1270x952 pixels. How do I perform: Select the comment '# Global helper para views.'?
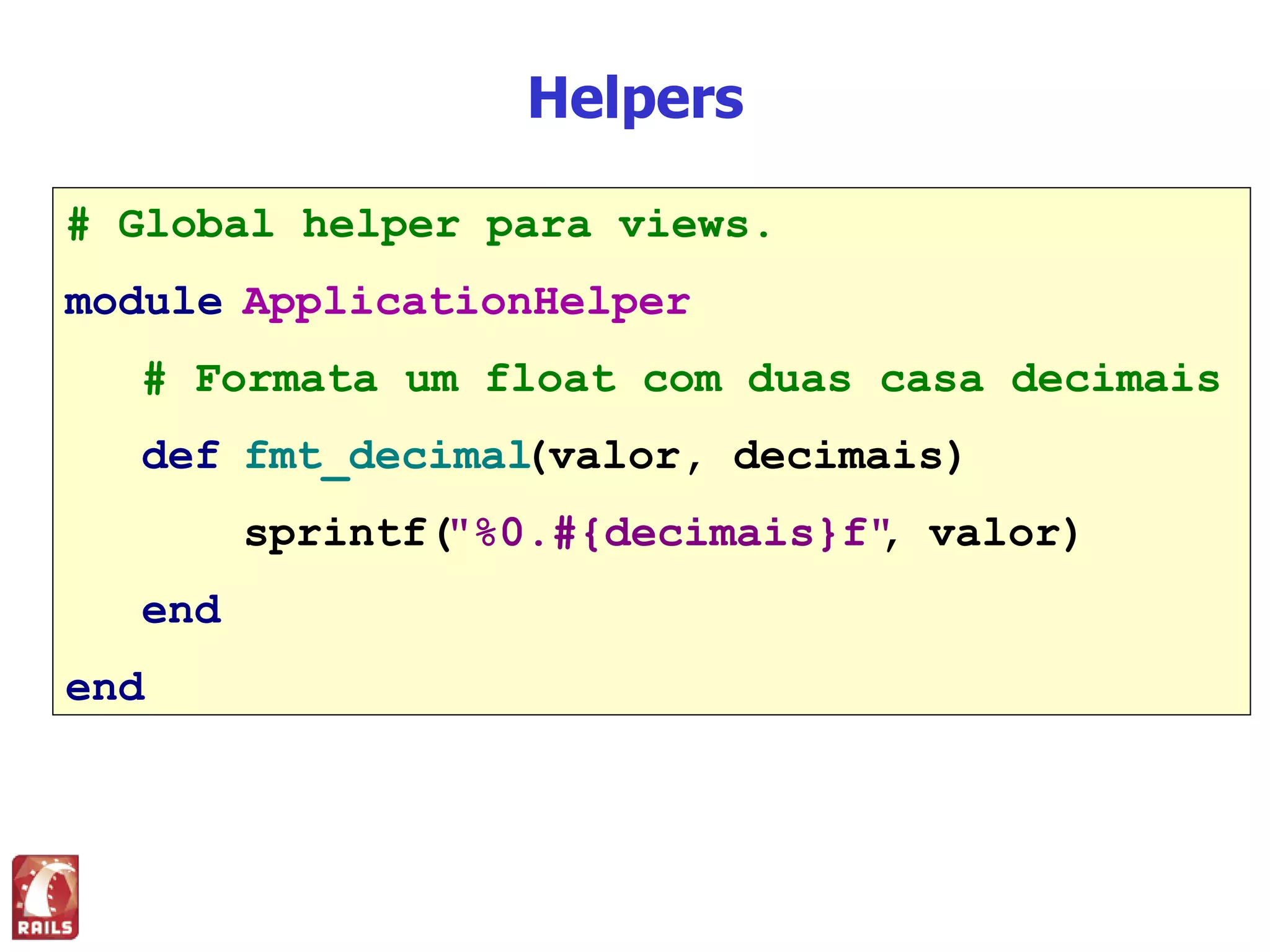coord(419,226)
